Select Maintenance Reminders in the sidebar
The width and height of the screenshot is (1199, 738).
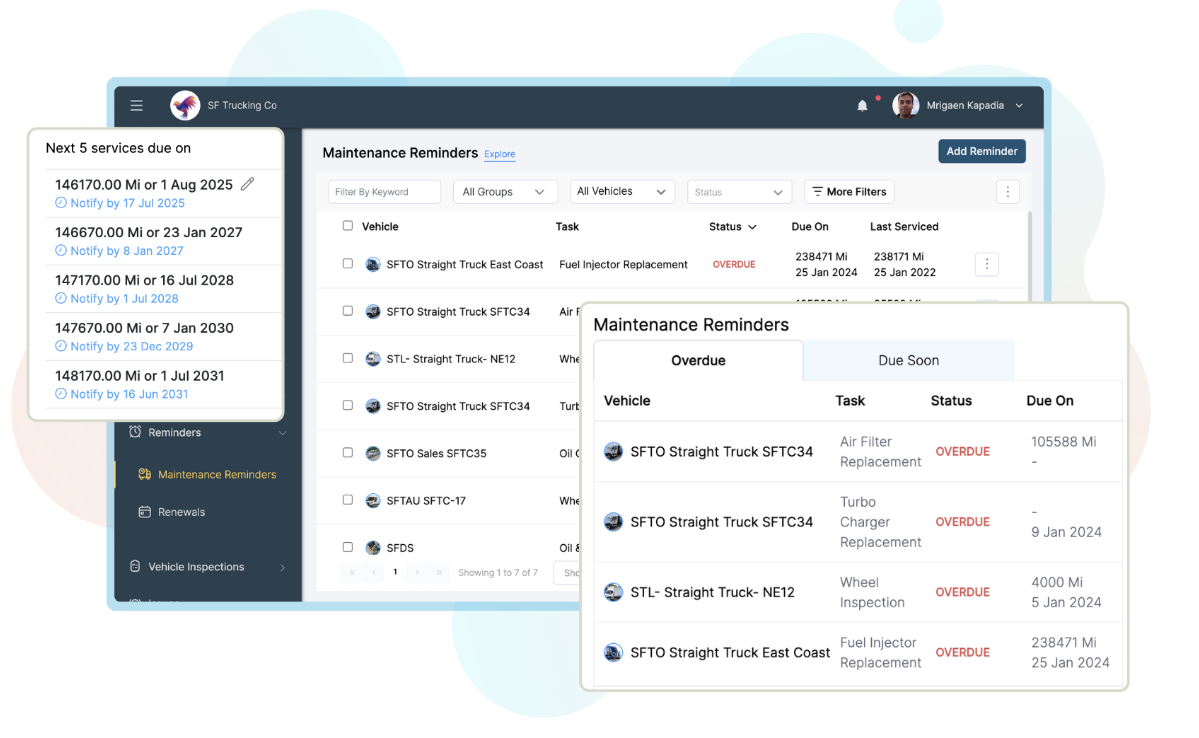click(216, 475)
